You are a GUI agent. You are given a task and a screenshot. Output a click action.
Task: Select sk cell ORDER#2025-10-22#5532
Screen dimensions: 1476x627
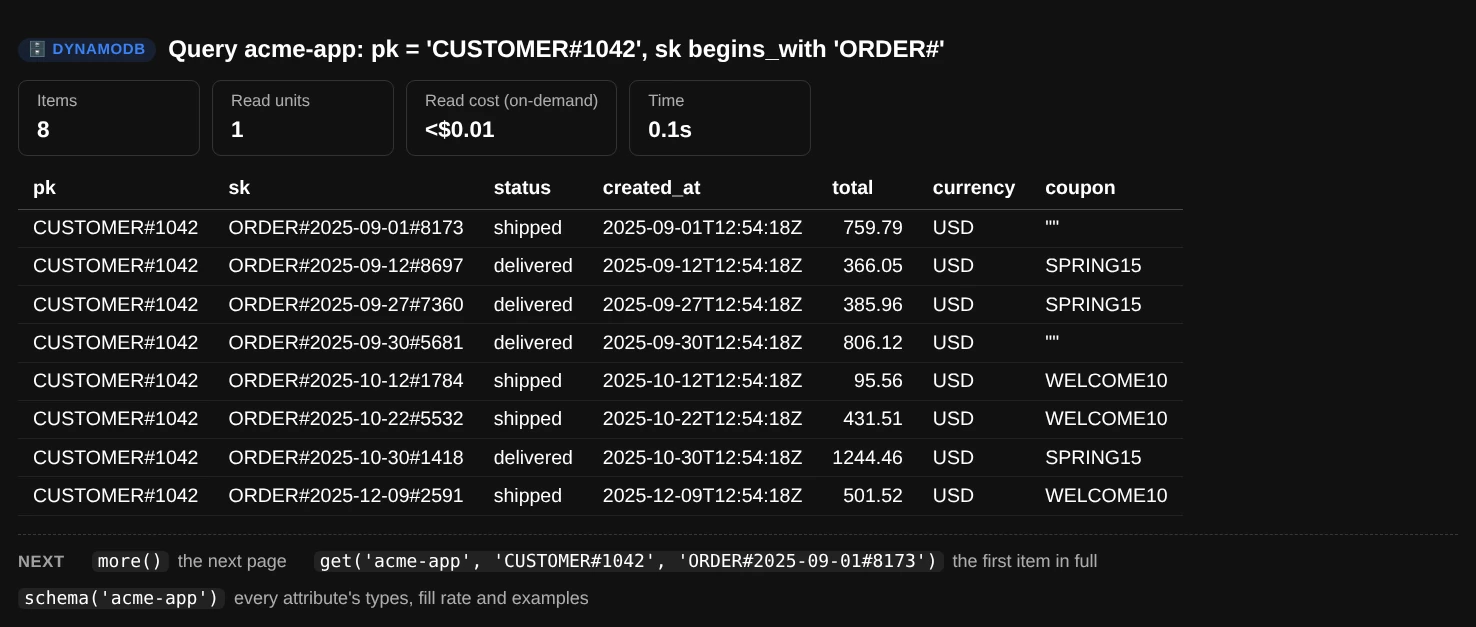click(x=346, y=419)
